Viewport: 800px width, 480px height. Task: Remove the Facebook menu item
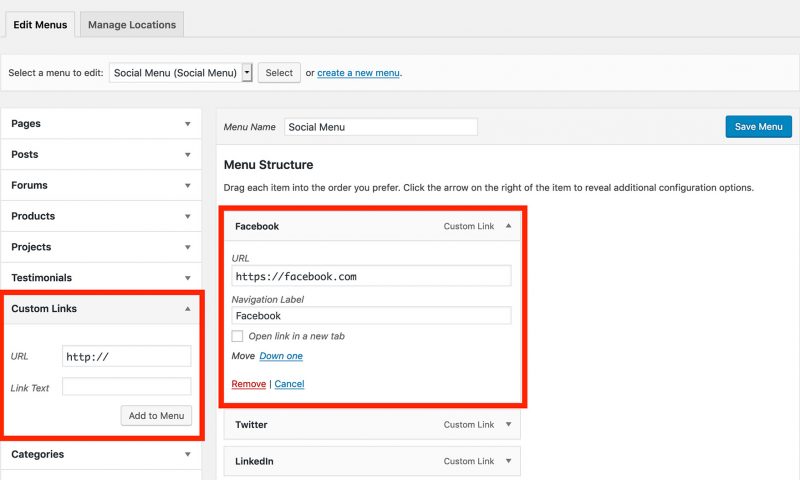click(x=248, y=384)
